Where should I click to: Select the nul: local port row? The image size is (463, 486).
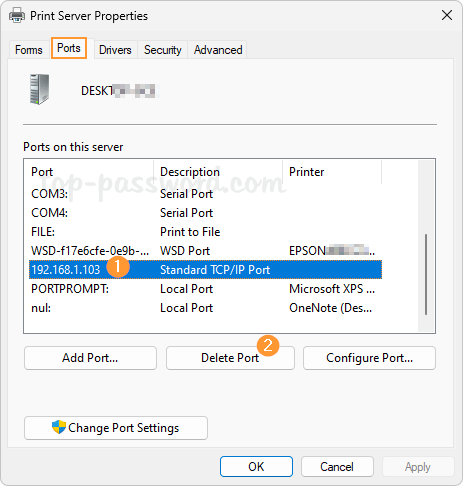coord(205,308)
